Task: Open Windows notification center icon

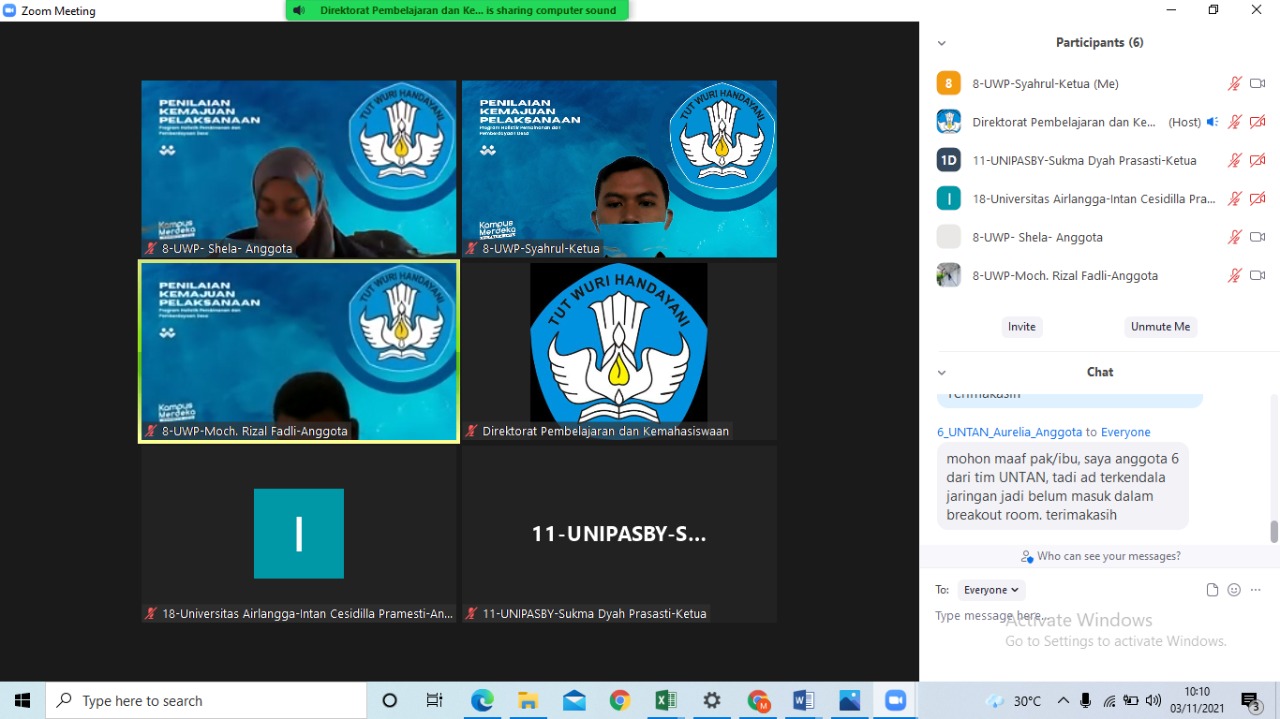Action: tap(1250, 701)
